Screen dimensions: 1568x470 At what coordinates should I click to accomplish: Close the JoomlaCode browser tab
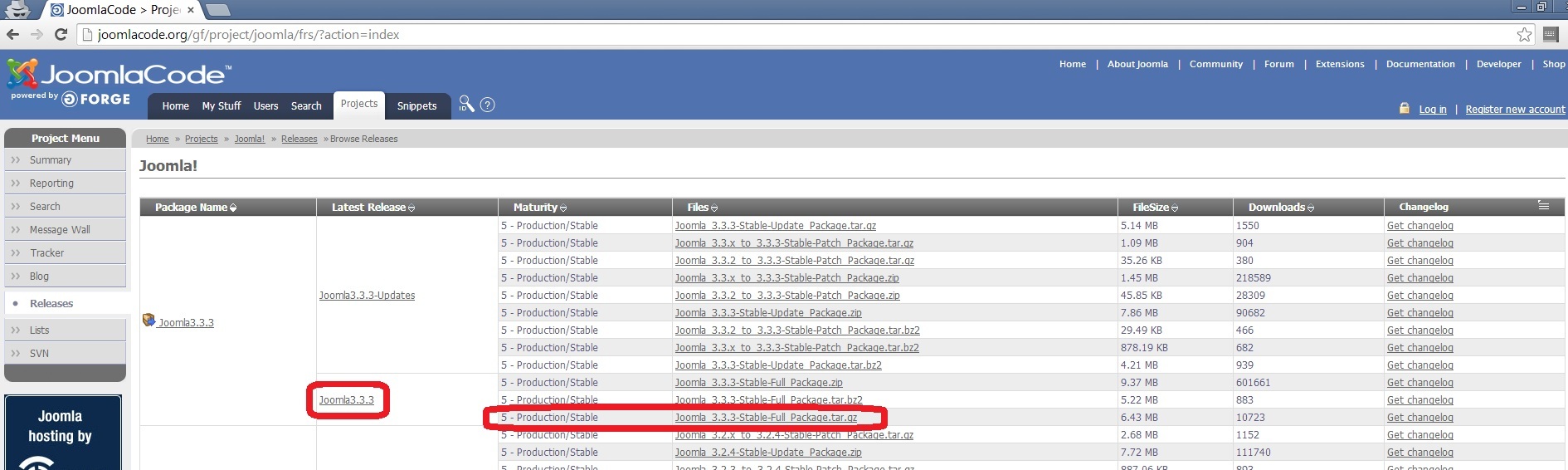pyautogui.click(x=191, y=10)
